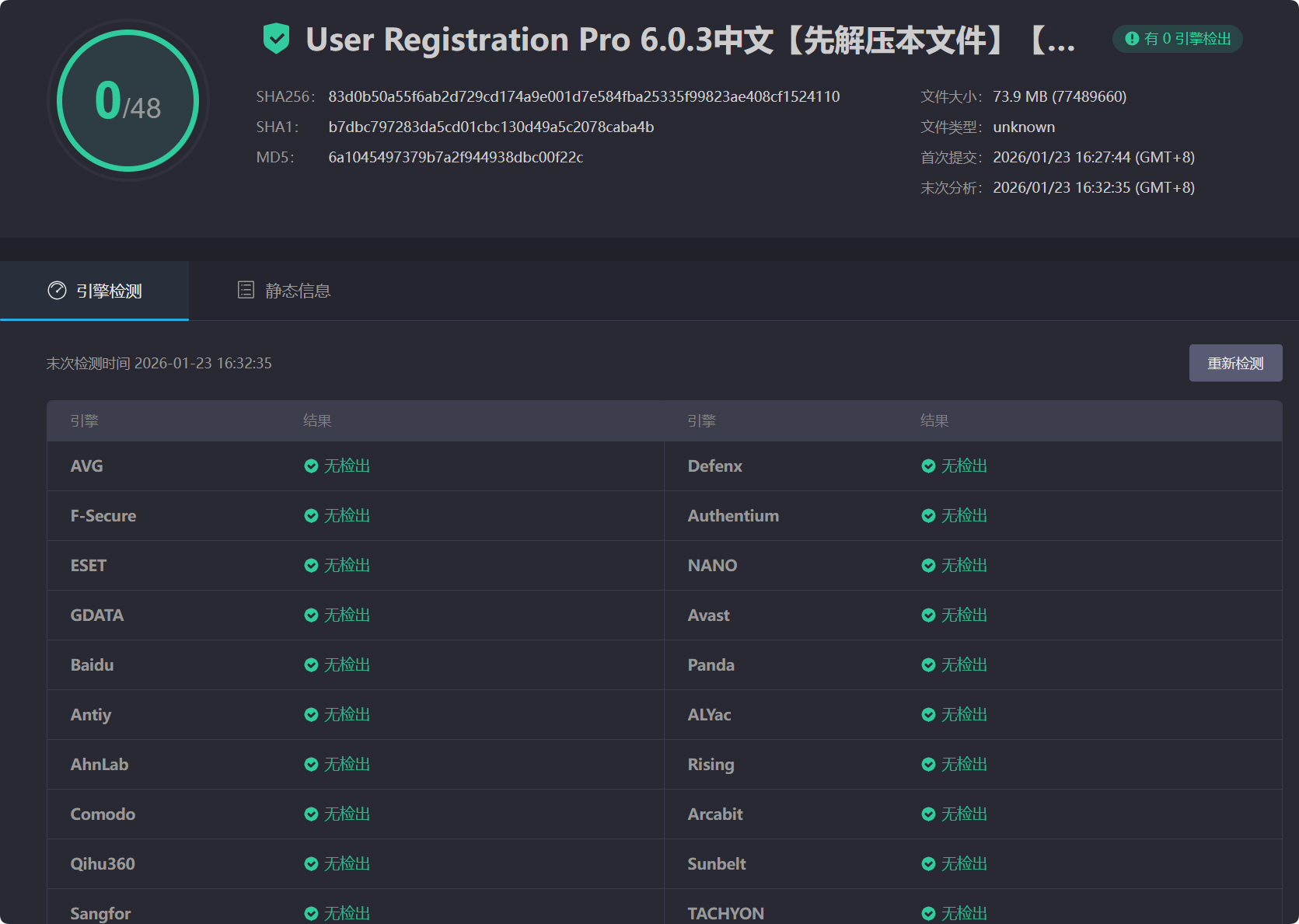Click the gauge icon on 引擎检测 tab
1299x924 pixels.
pyautogui.click(x=57, y=291)
